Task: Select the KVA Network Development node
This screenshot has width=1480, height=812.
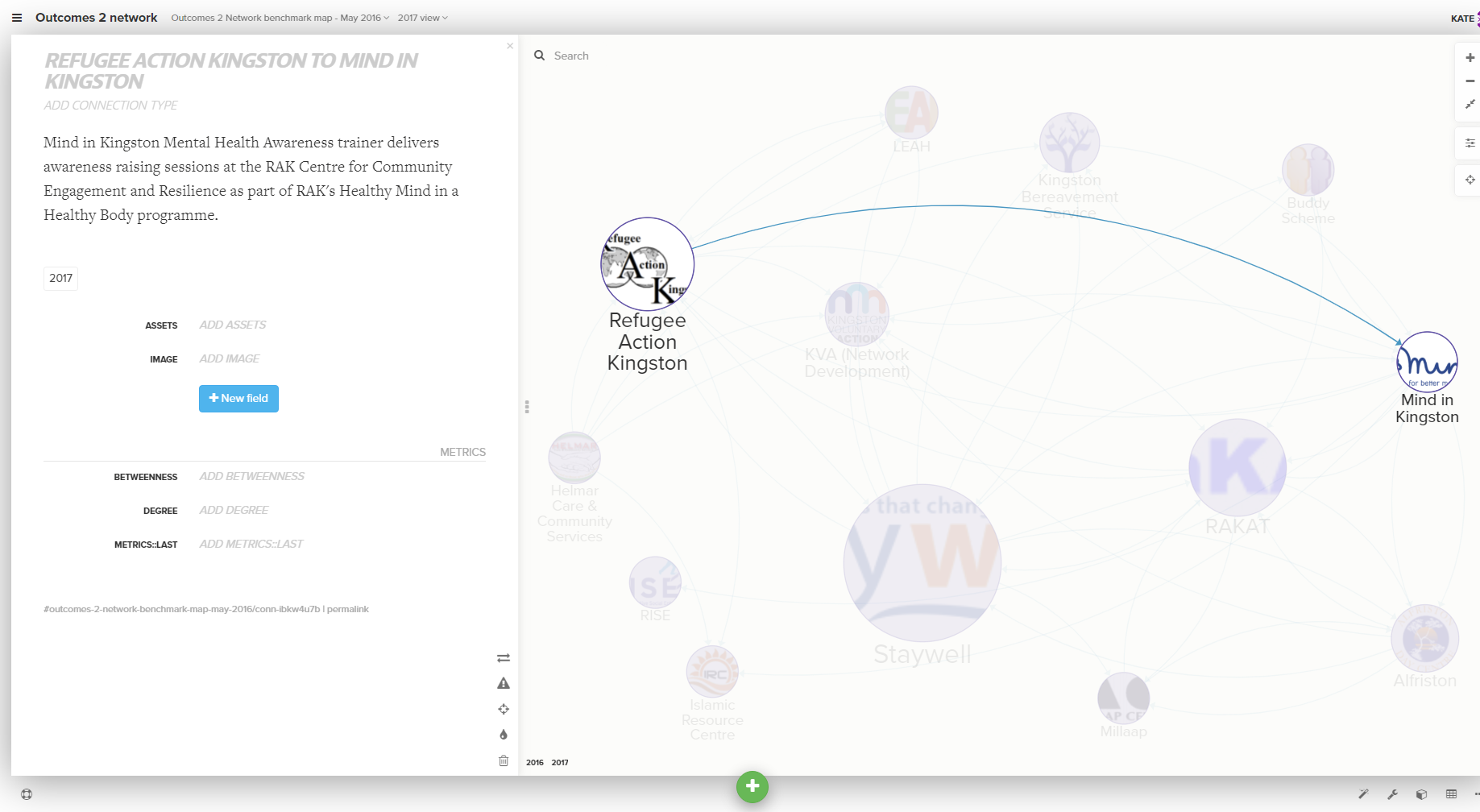Action: pos(857,314)
